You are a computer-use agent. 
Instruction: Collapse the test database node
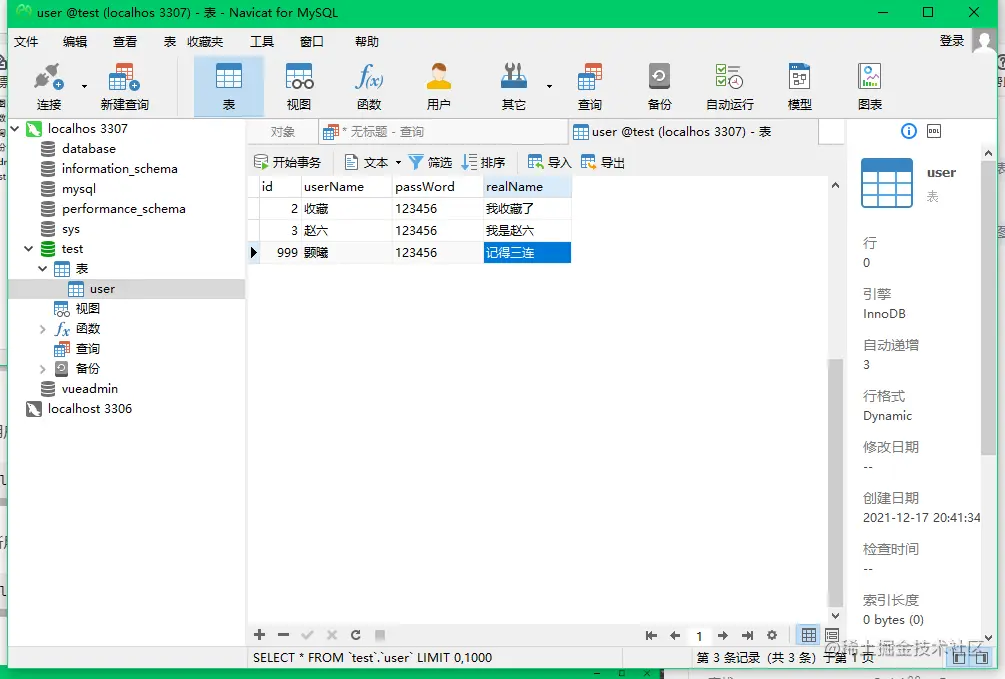pos(28,249)
